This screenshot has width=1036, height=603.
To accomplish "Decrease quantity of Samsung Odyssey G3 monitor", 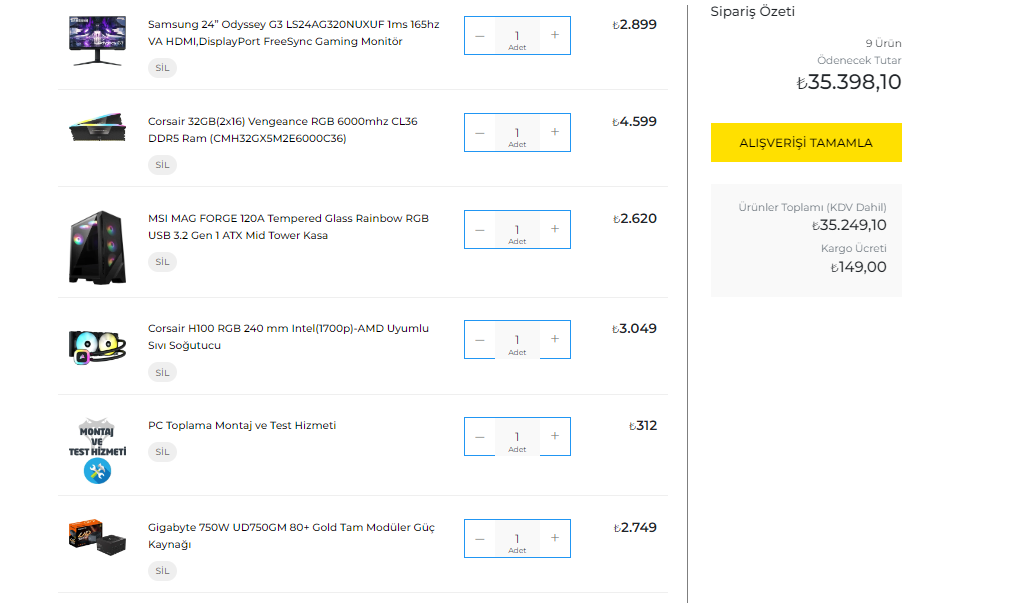I will [x=480, y=35].
